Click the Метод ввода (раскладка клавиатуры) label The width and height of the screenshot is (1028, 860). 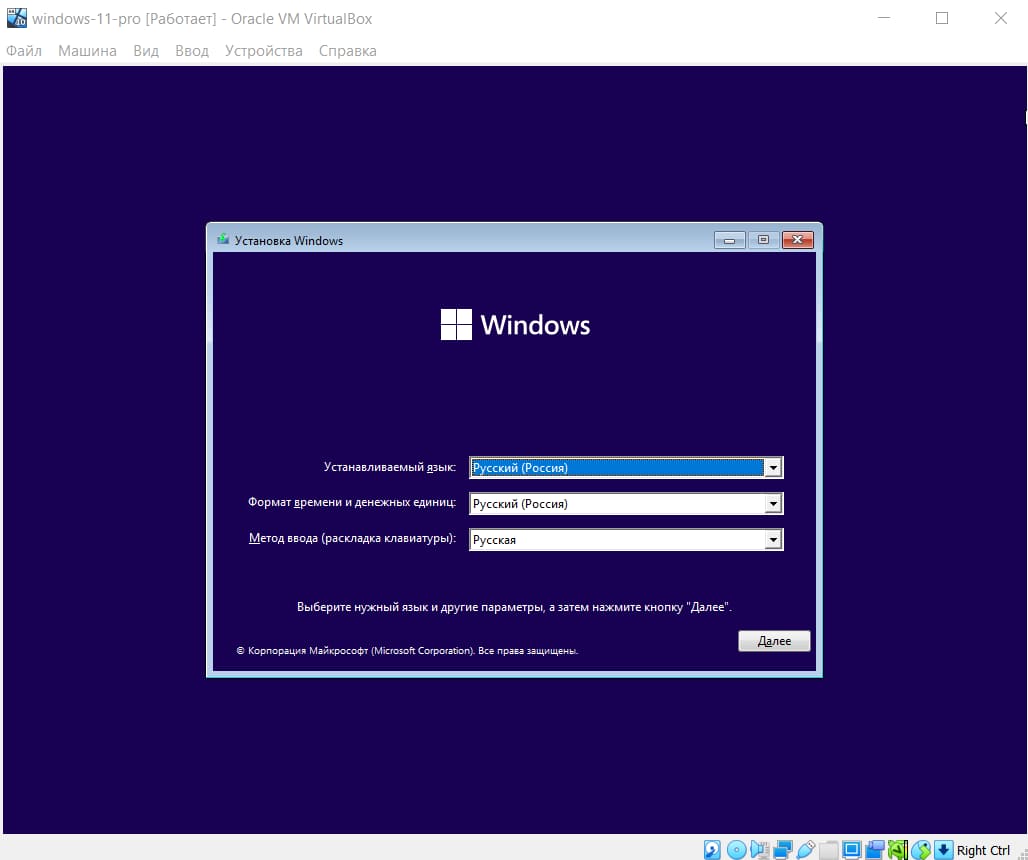pos(352,538)
